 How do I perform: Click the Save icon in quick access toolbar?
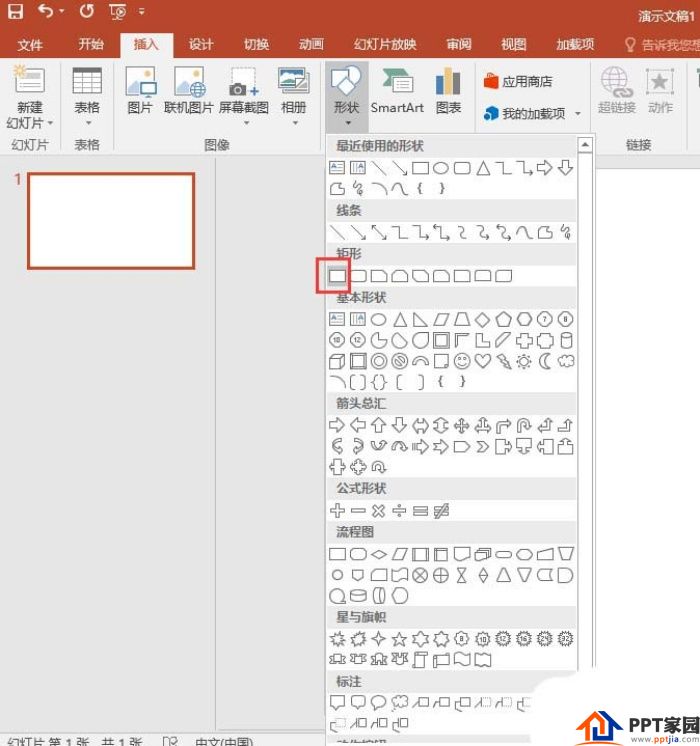tap(16, 13)
